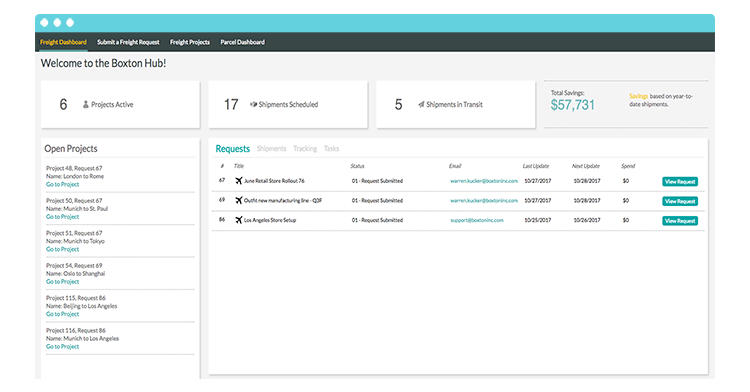The height and width of the screenshot is (392, 750).
Task: Click Project 48, Request 67 text
Action: pos(74,168)
